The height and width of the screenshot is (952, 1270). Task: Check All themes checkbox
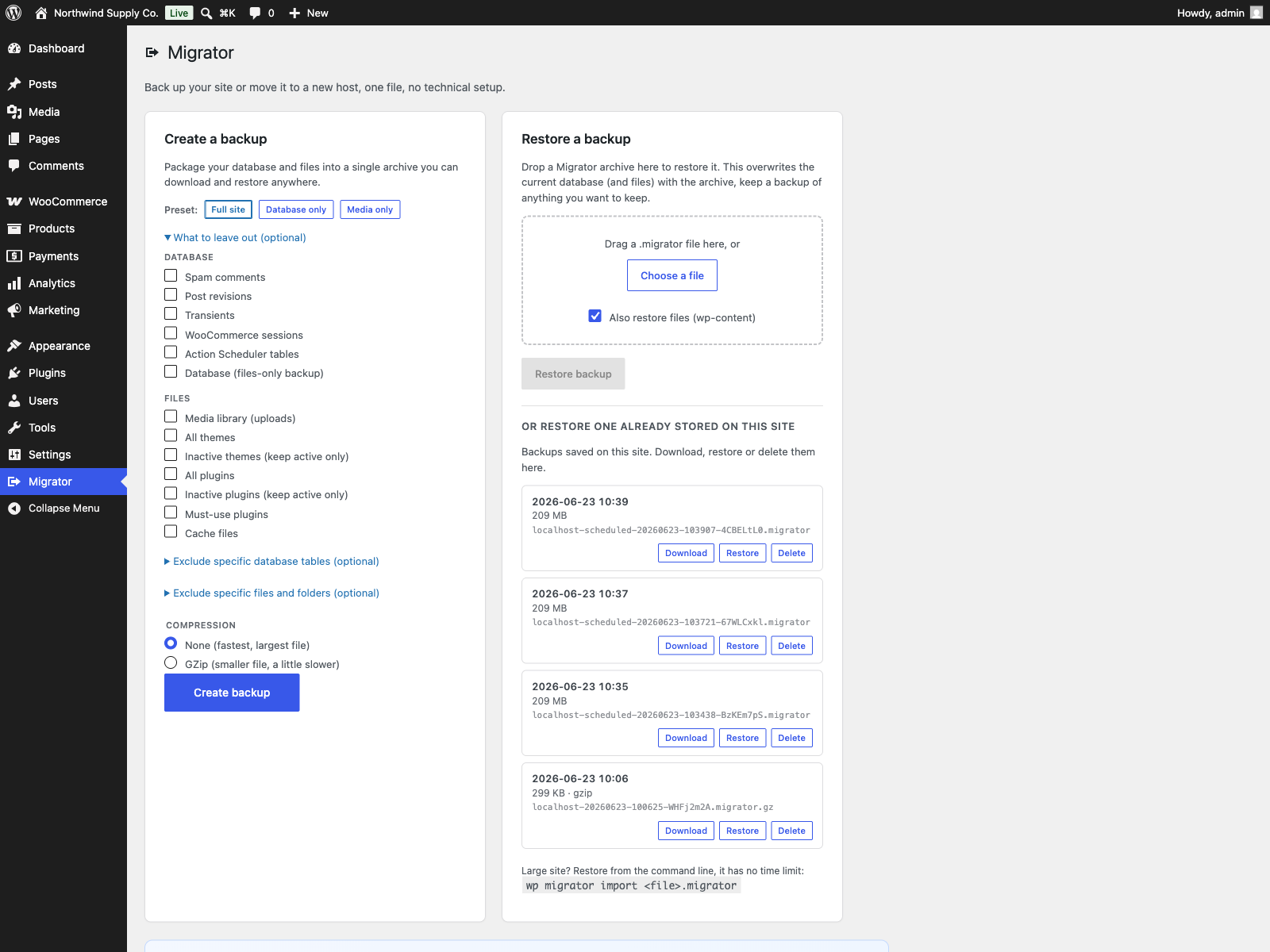tap(171, 436)
